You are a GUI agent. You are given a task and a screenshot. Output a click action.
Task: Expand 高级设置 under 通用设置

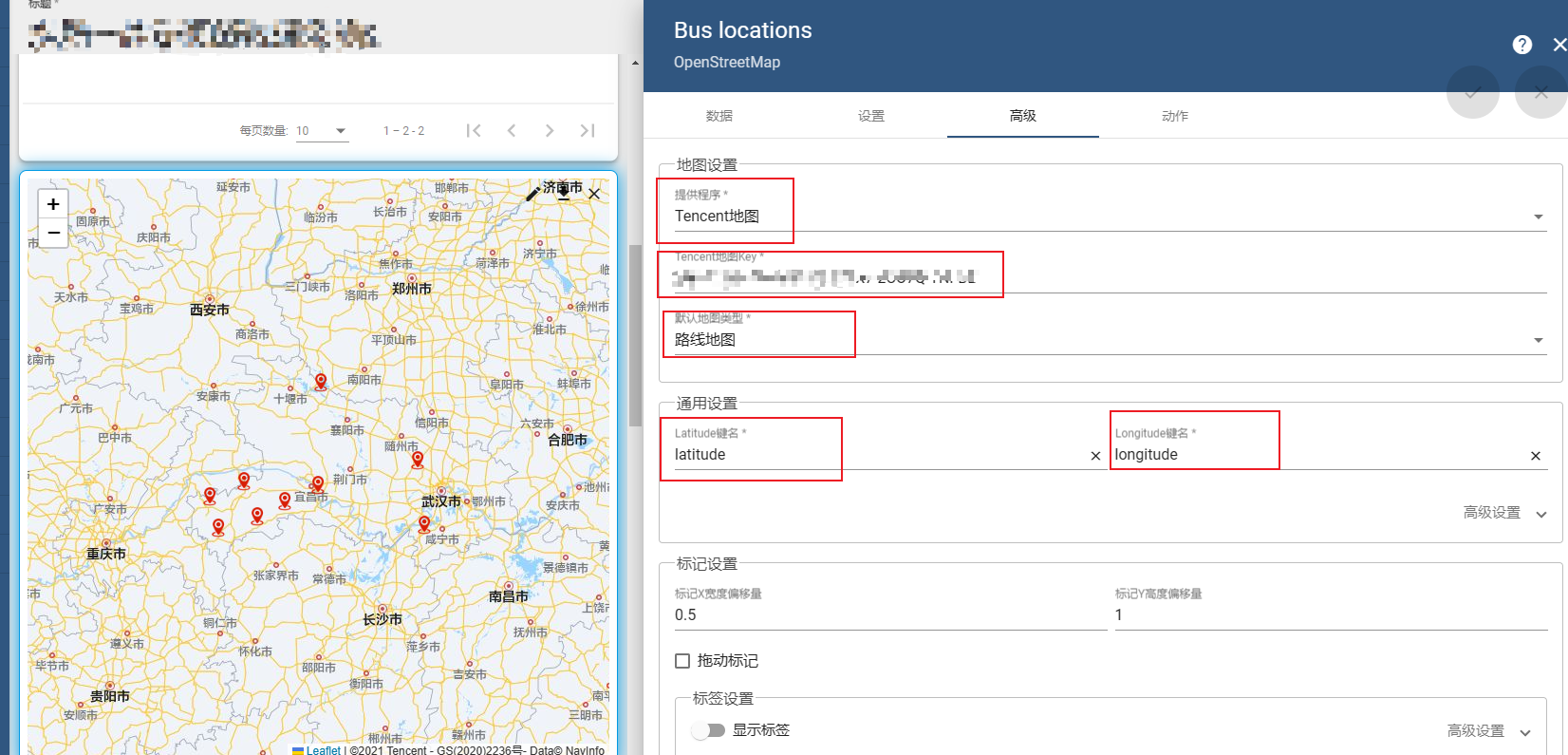pos(1505,513)
